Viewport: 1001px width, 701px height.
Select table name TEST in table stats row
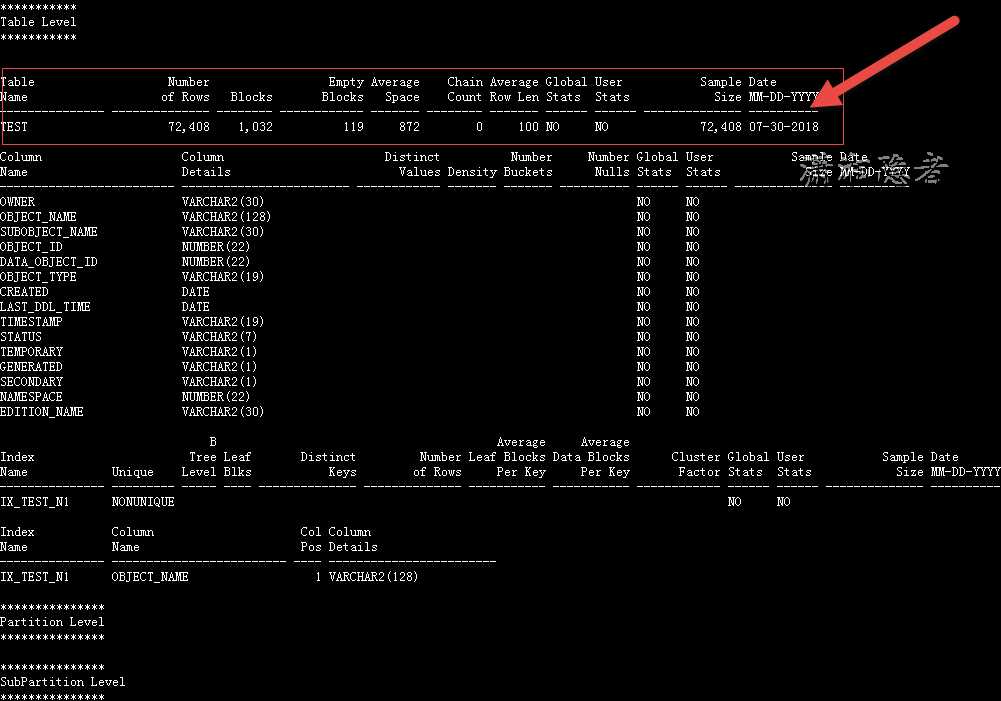(14, 126)
